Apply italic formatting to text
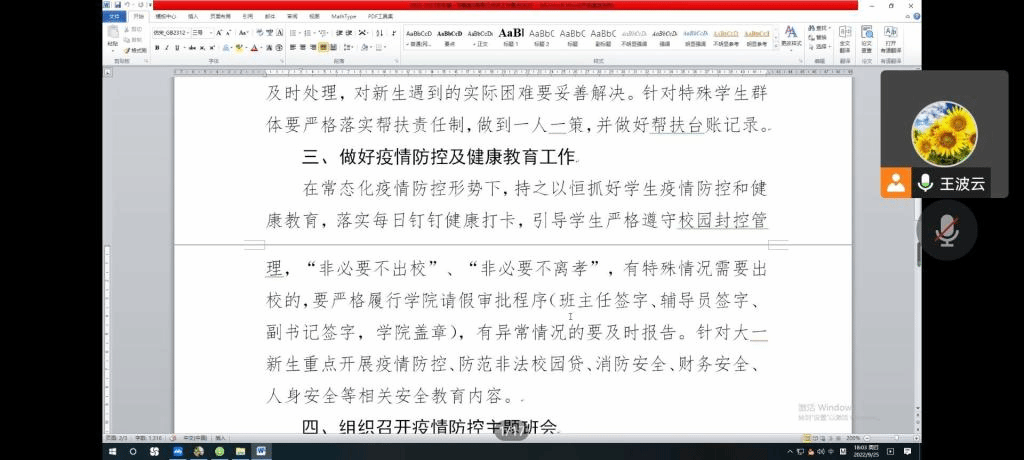The height and width of the screenshot is (460, 1024). coord(165,47)
